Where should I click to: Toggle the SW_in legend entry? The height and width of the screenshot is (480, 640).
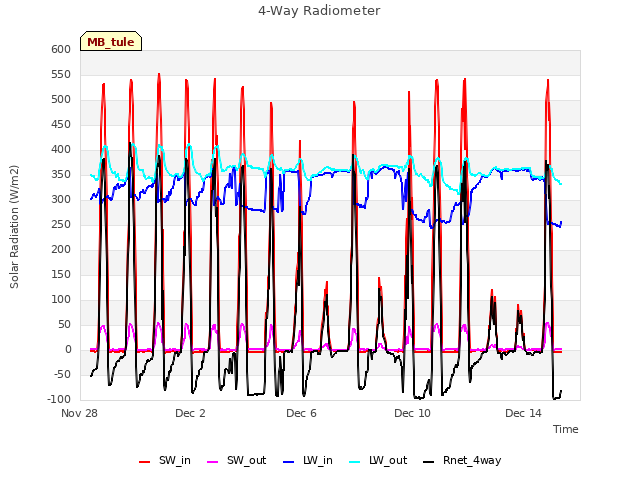click(x=165, y=460)
